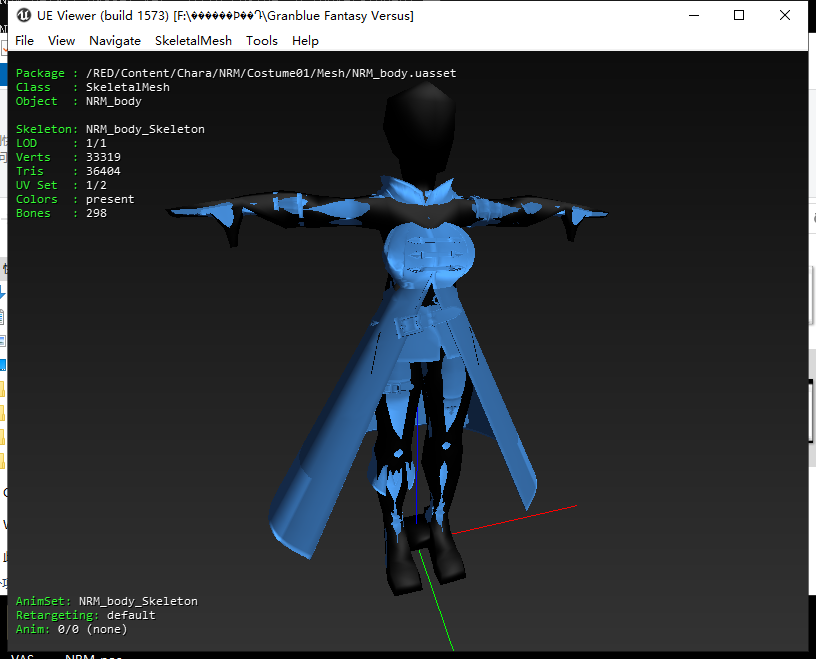Click the Colors present value
The image size is (816, 659).
[110, 199]
